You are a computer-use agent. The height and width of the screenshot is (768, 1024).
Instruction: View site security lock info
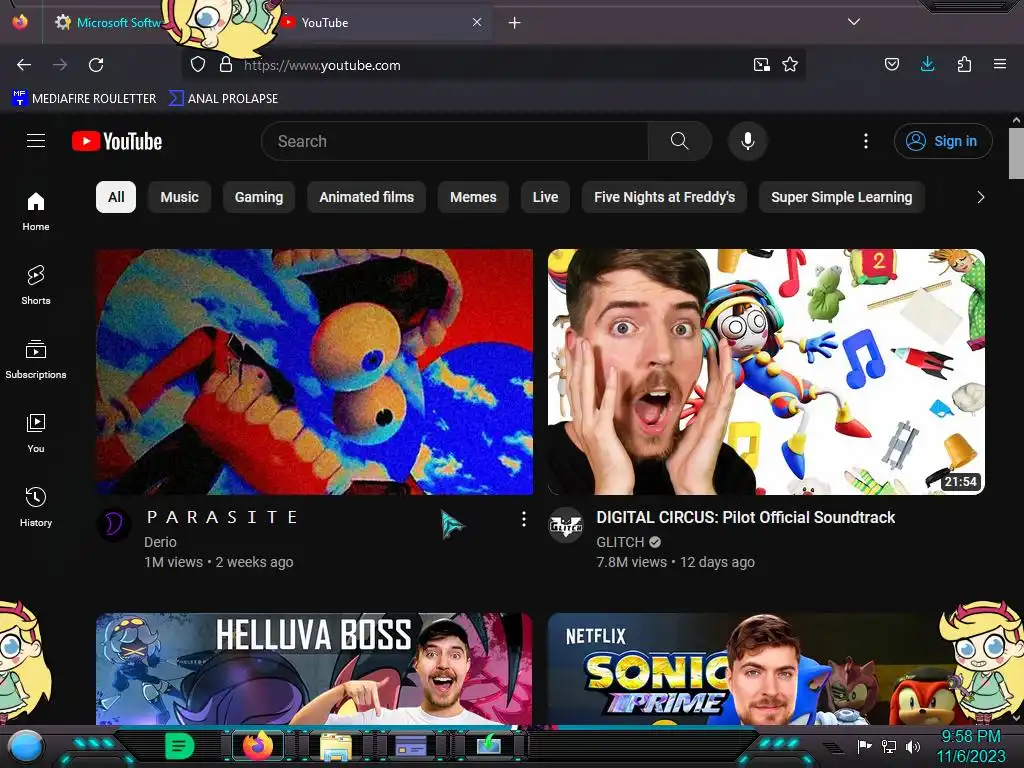pyautogui.click(x=226, y=65)
